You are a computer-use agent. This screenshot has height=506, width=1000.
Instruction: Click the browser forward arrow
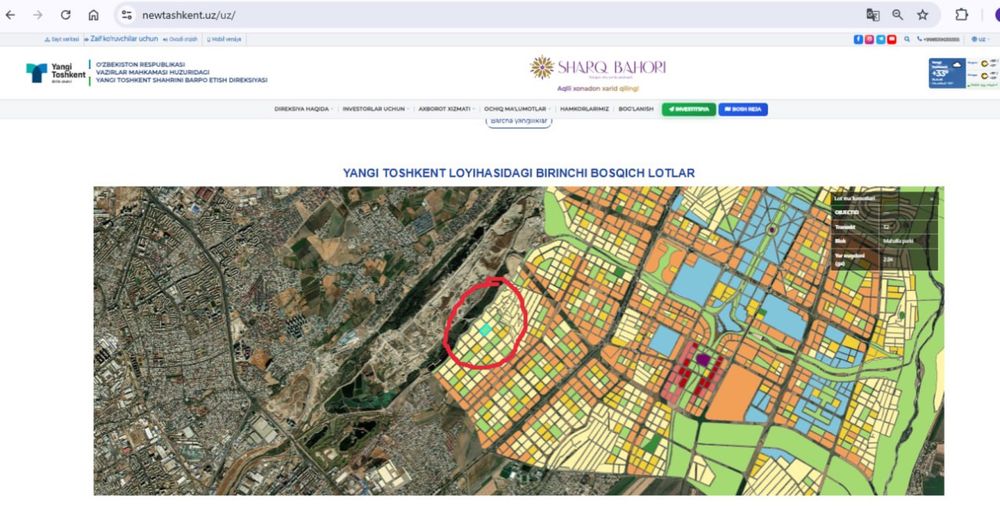click(x=38, y=15)
